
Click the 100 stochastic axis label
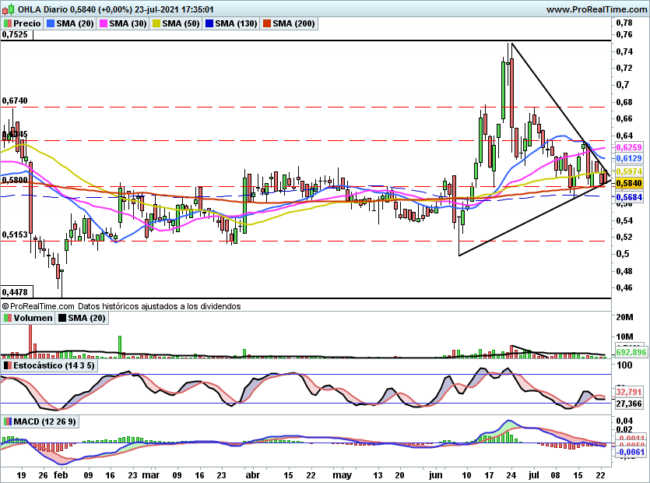tap(624, 365)
